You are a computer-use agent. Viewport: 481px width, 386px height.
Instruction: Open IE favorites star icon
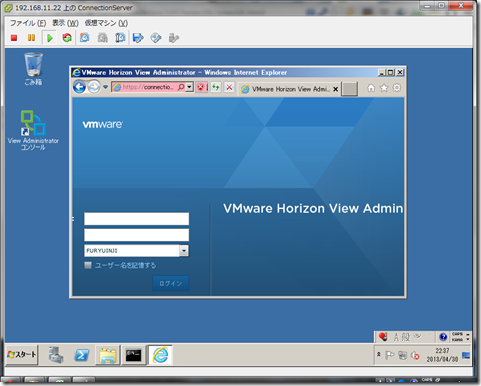tap(384, 88)
